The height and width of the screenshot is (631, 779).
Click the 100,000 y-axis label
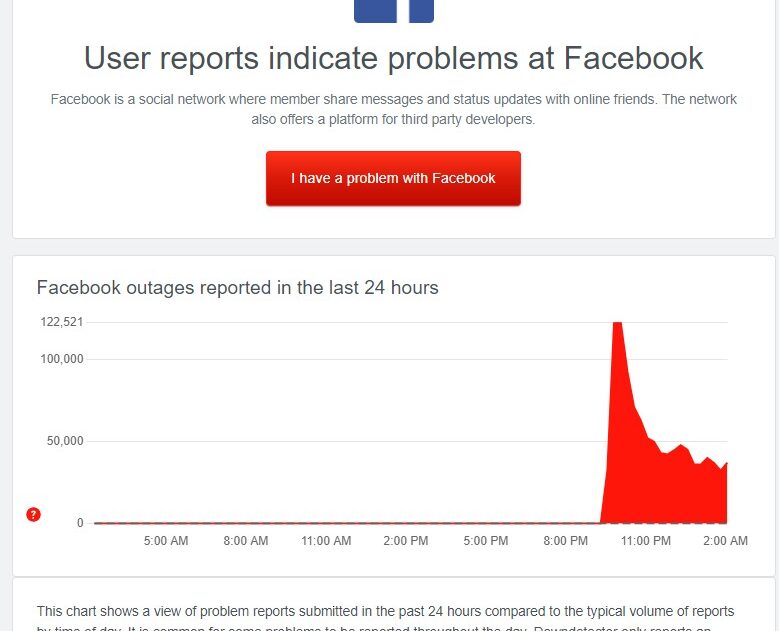click(x=62, y=359)
